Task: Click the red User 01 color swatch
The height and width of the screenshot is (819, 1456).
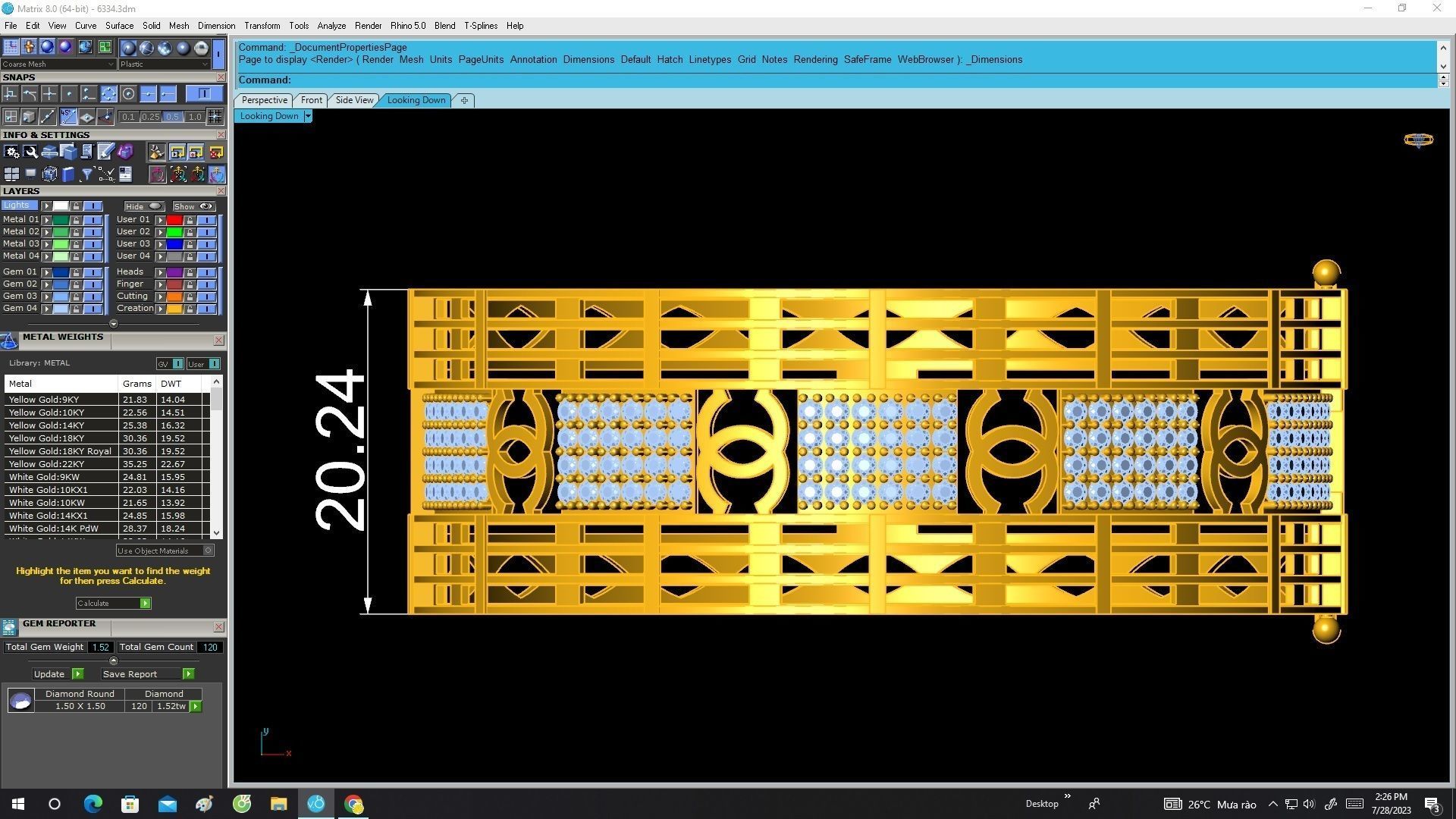Action: pos(174,220)
